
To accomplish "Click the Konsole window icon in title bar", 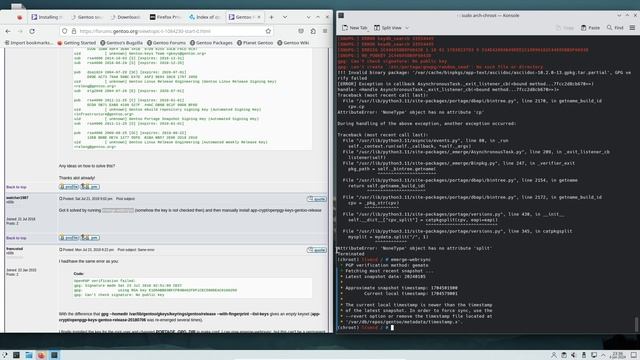I will pyautogui.click(x=341, y=16).
